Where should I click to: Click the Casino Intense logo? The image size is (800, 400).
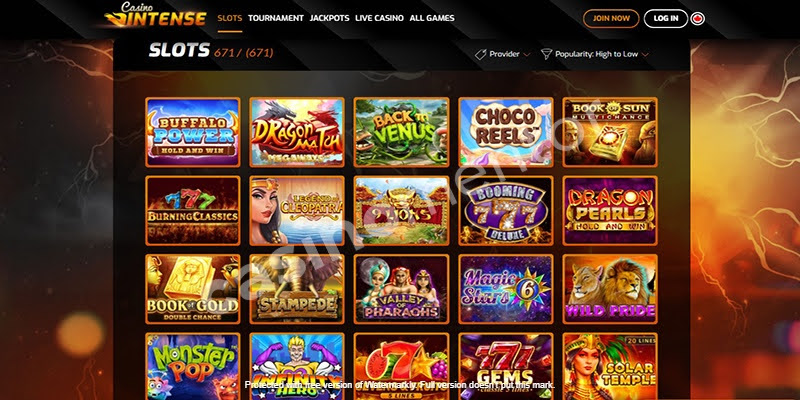tap(156, 15)
